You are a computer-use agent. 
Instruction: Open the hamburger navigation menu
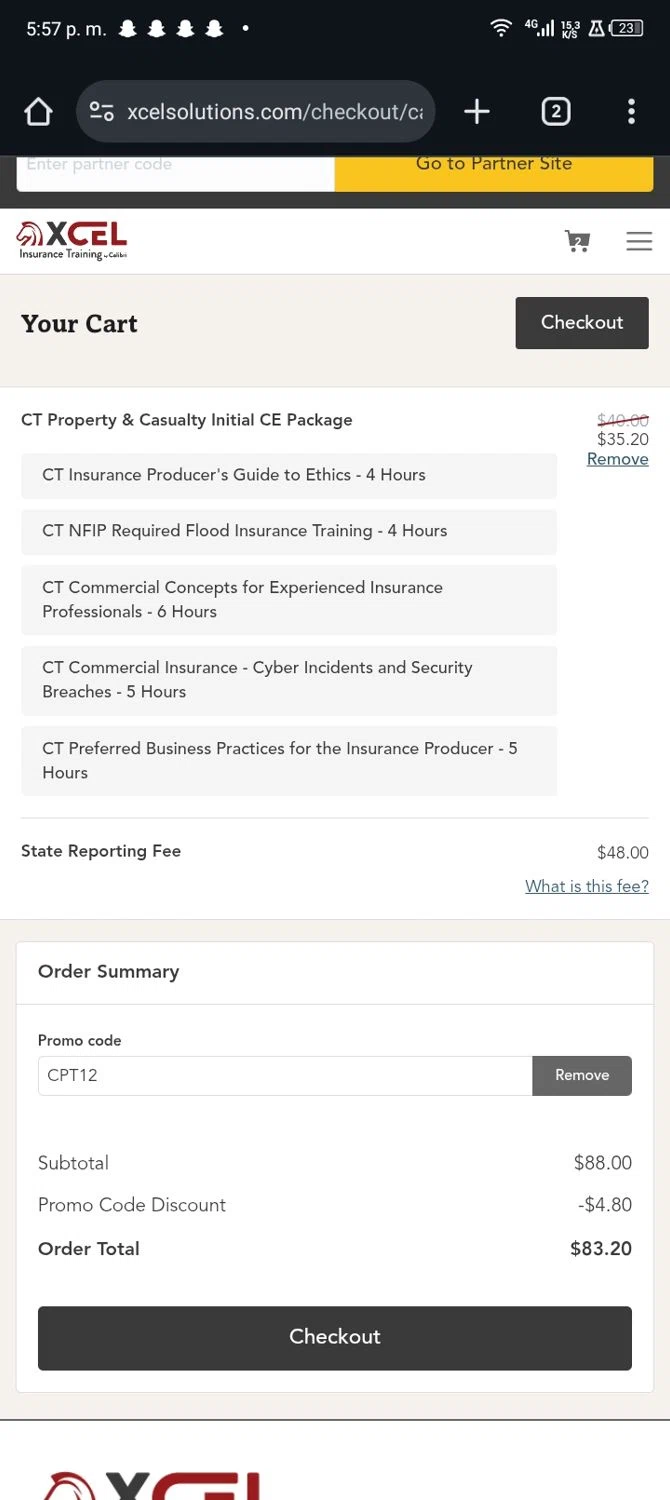coord(639,241)
